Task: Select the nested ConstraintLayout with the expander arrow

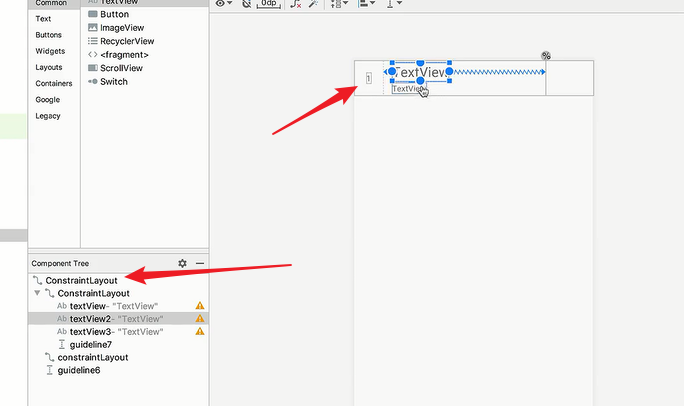Action: [x=93, y=293]
